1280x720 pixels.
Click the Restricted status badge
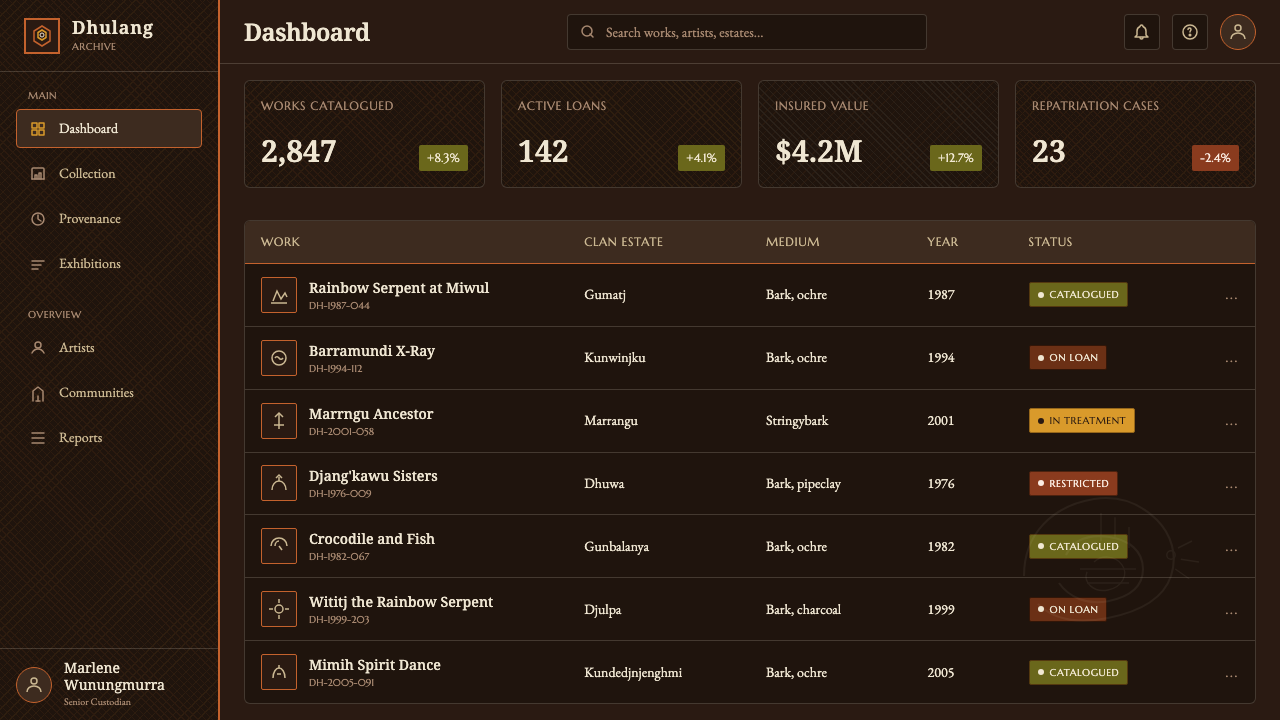(x=1073, y=484)
